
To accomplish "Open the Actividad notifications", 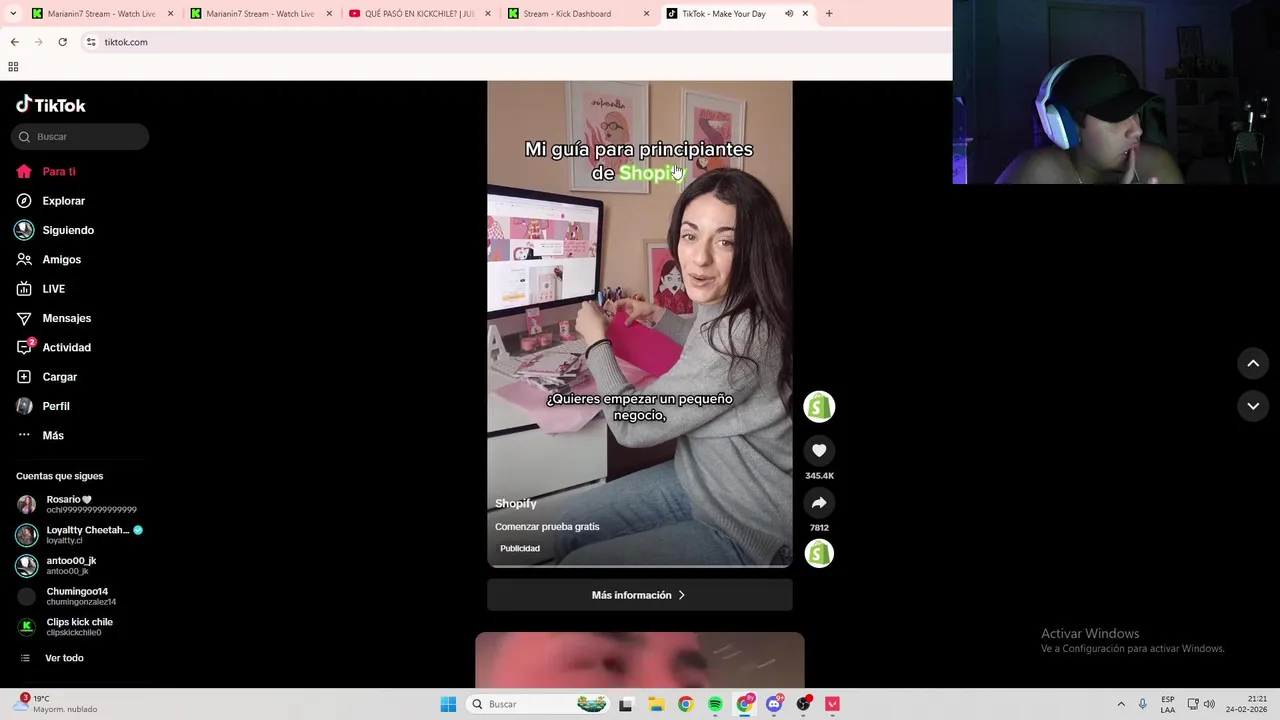I will click(x=54, y=348).
